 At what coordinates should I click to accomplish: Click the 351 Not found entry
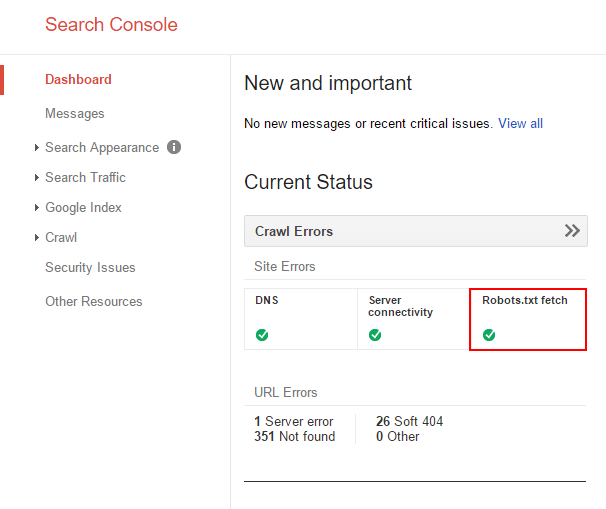click(x=294, y=436)
